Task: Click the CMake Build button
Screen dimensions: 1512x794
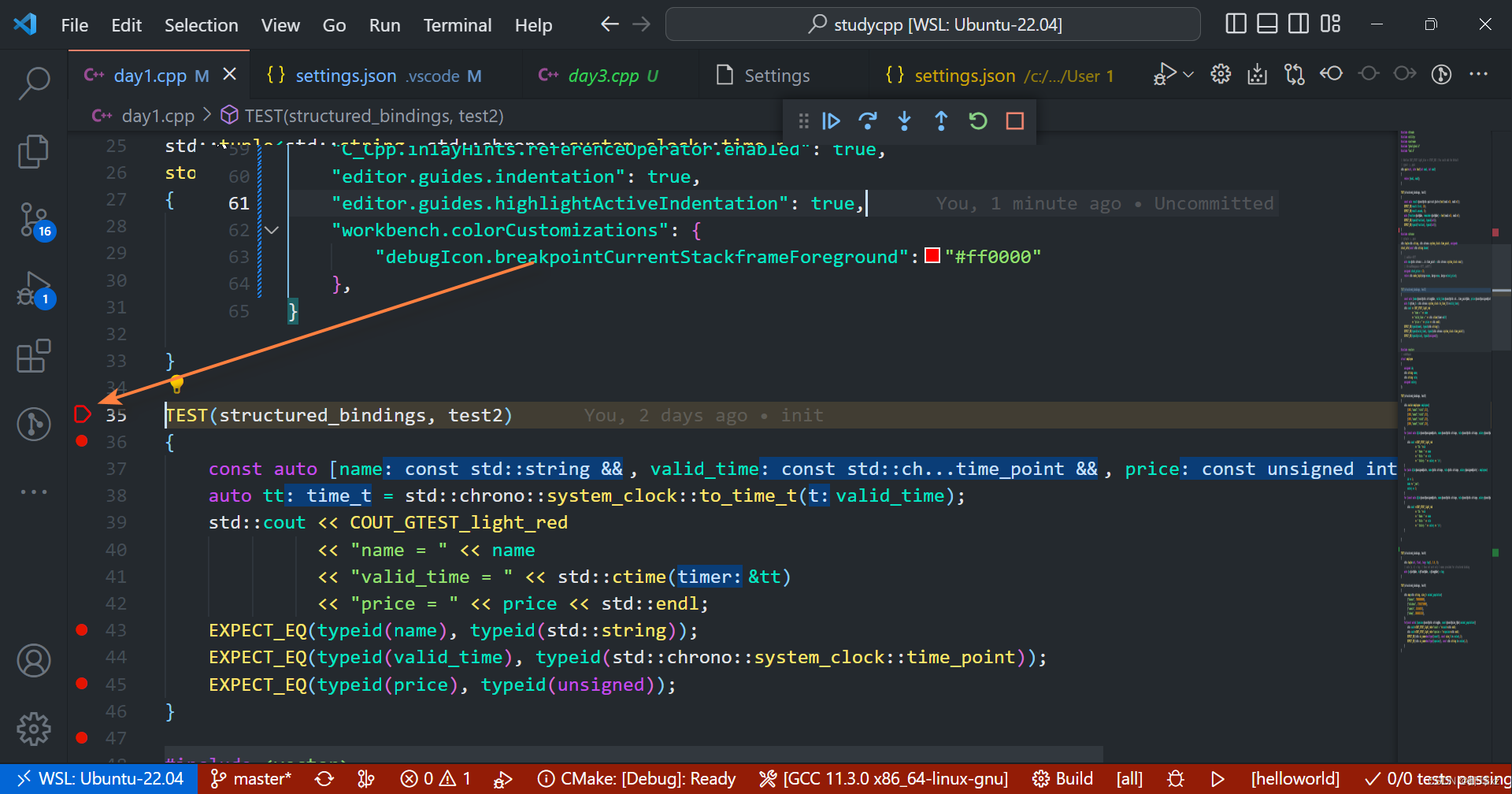Action: [1063, 778]
